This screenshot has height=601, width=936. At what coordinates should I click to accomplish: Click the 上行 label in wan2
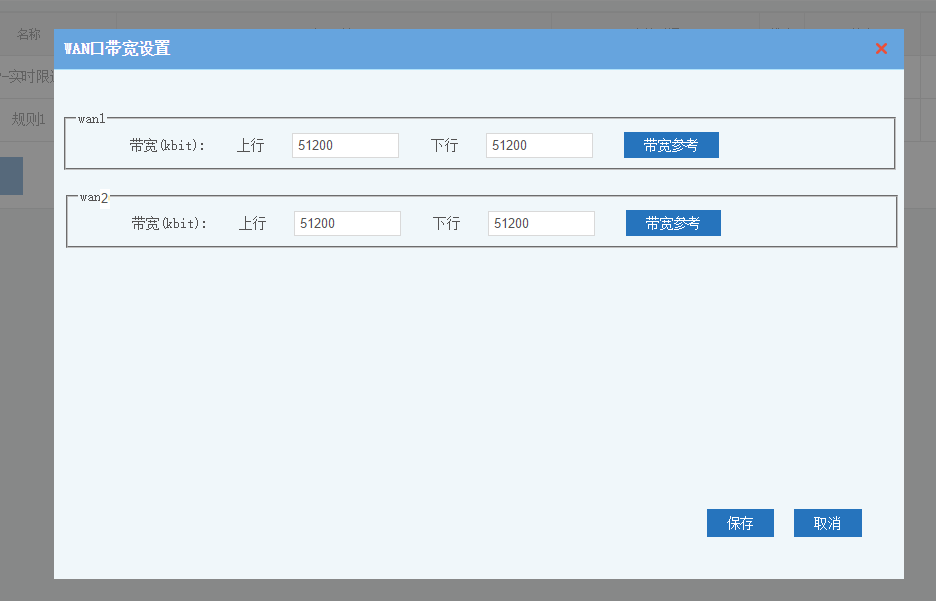pos(252,224)
